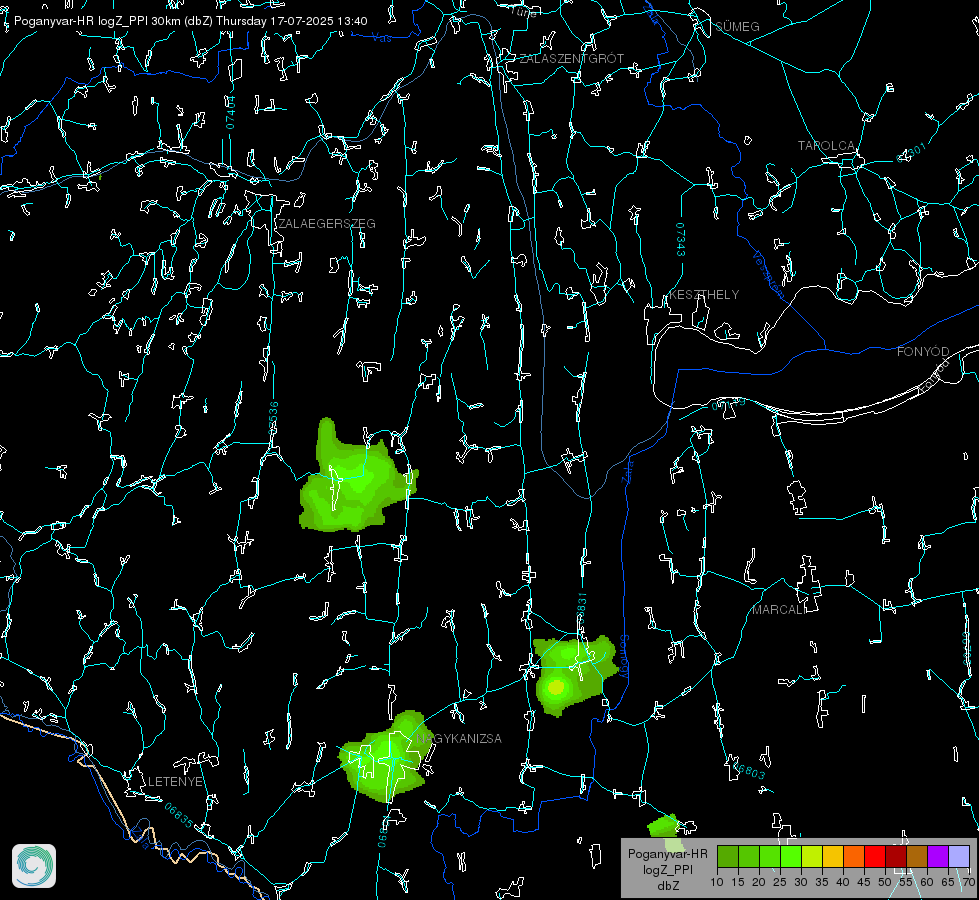Viewport: 979px width, 900px height.
Task: Click road number label 06803
Action: click(747, 769)
